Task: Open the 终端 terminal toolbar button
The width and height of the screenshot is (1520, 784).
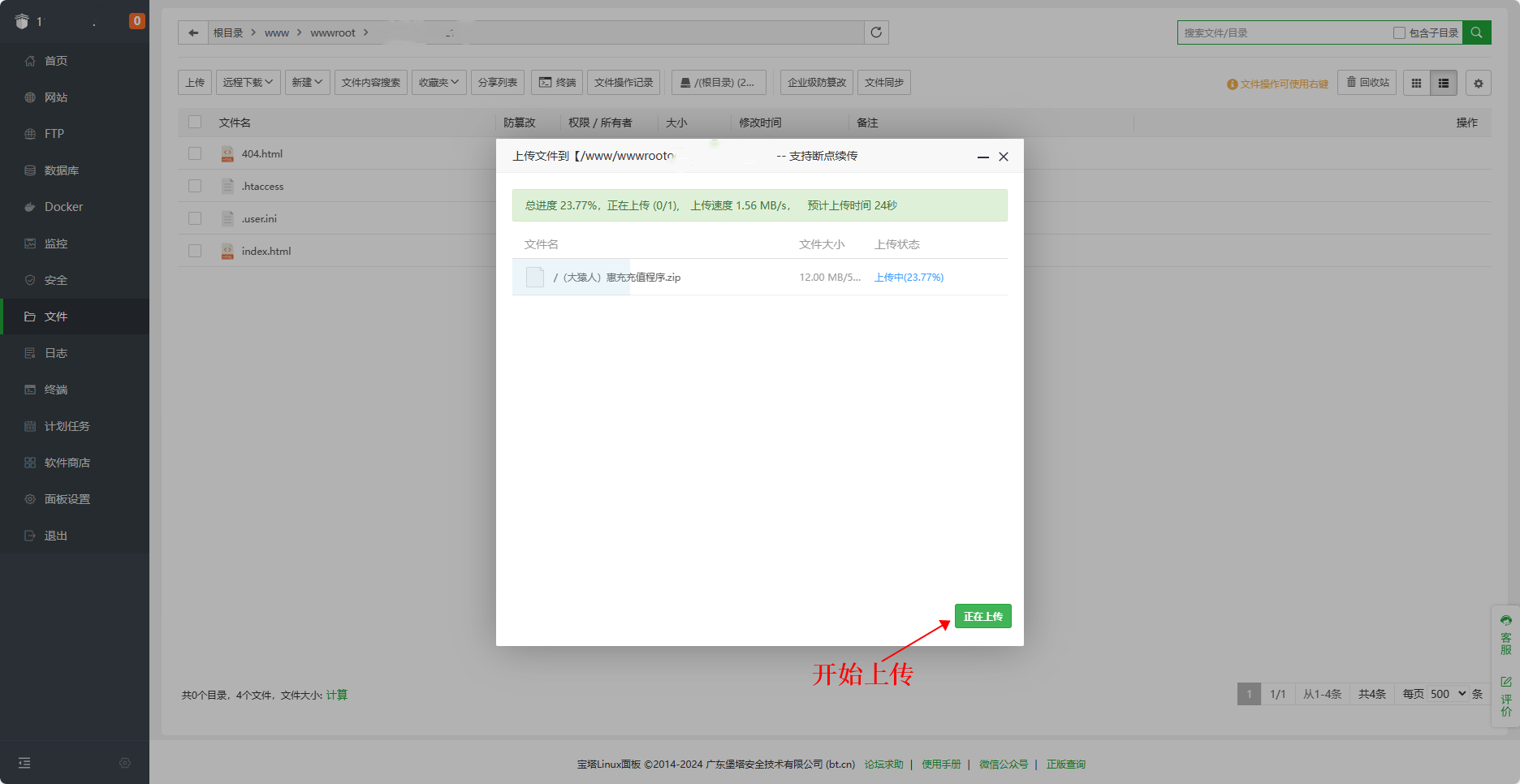Action: coord(557,83)
